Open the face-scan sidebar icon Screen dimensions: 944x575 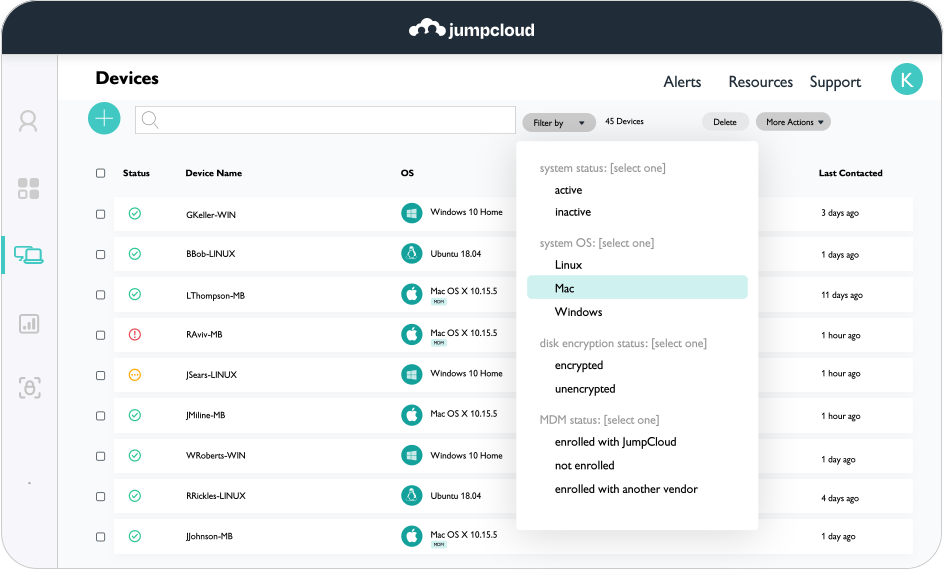(x=30, y=388)
